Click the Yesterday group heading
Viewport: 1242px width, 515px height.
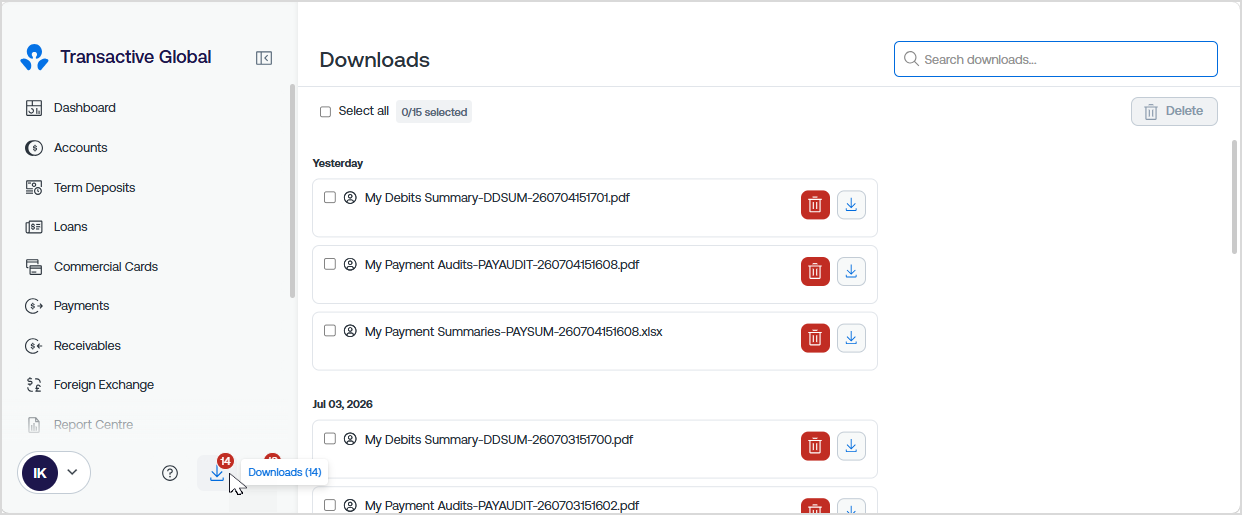click(x=338, y=163)
